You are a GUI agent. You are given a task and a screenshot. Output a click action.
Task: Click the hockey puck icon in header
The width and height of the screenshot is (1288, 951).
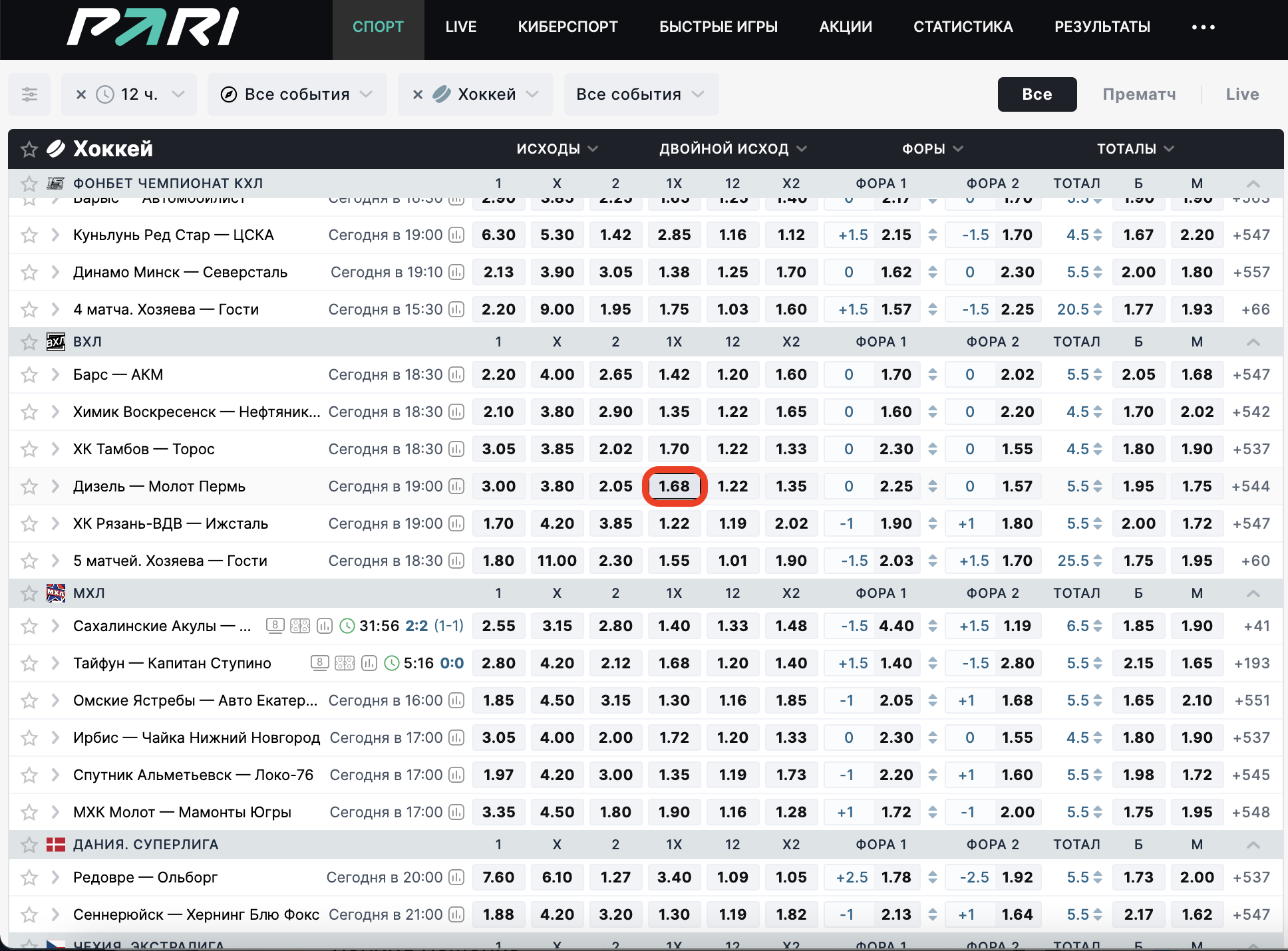(56, 149)
